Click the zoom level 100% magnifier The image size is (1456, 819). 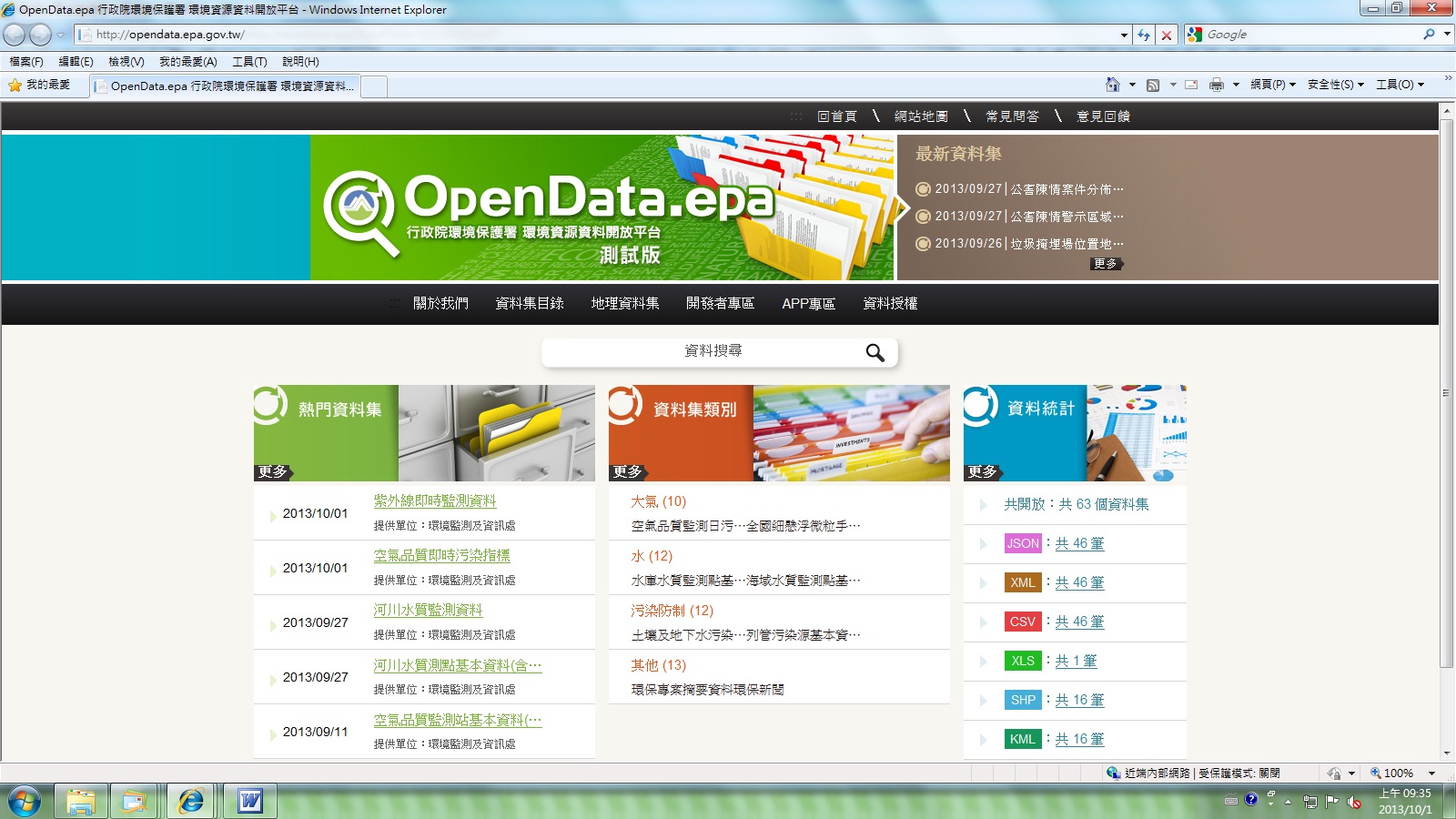pos(1376,773)
